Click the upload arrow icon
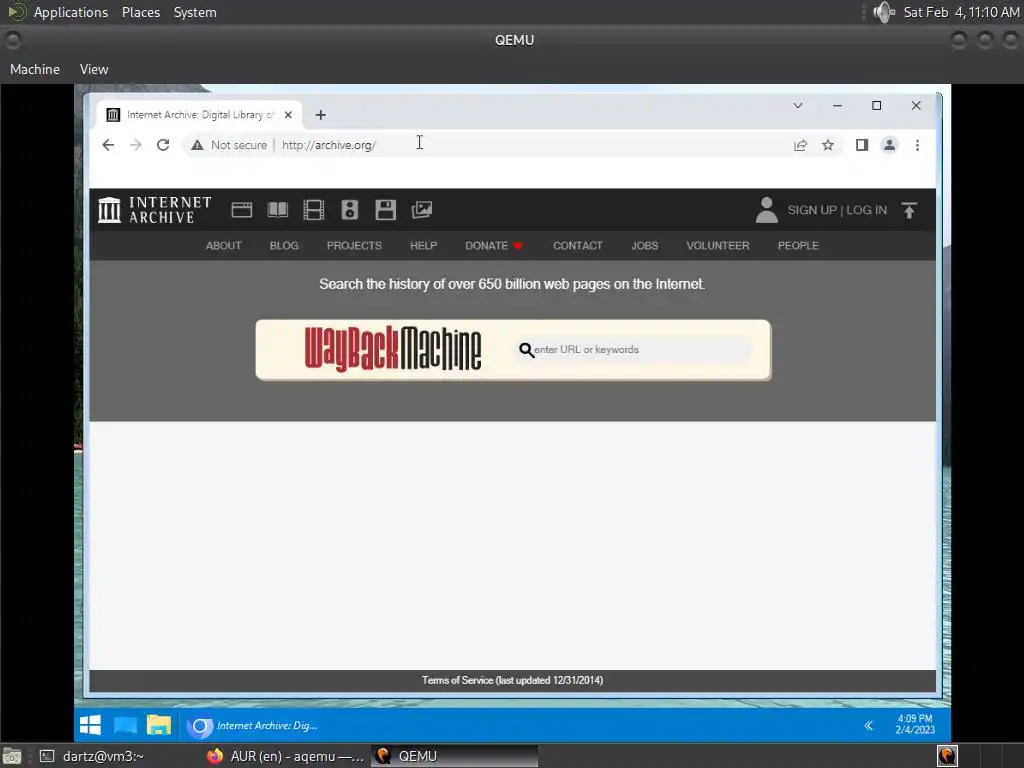The image size is (1024, 768). [x=909, y=210]
